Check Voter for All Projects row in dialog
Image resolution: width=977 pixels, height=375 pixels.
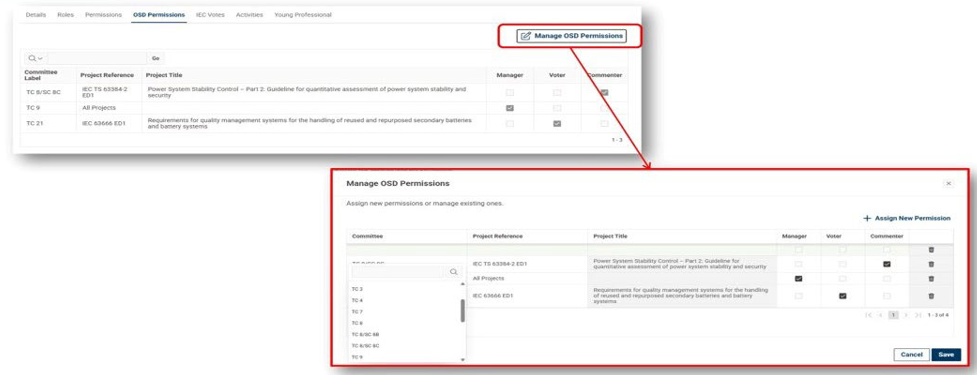coord(842,278)
